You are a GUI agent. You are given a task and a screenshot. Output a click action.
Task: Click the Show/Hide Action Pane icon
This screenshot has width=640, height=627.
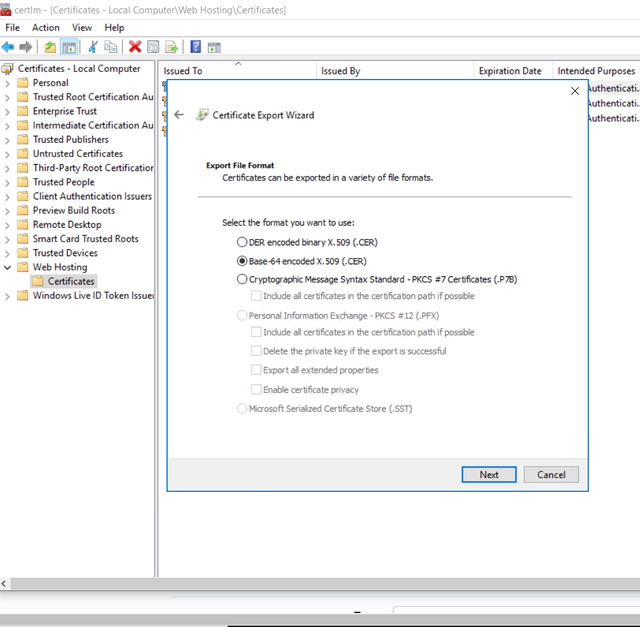tap(214, 47)
